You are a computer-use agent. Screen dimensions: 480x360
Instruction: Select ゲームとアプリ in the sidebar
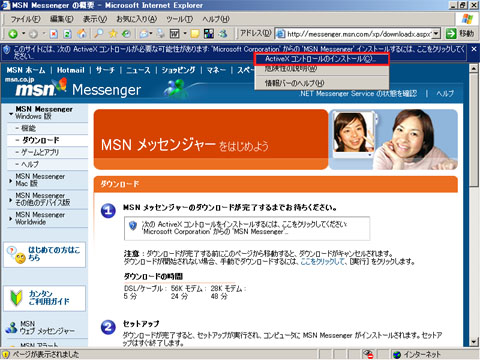(x=40, y=152)
